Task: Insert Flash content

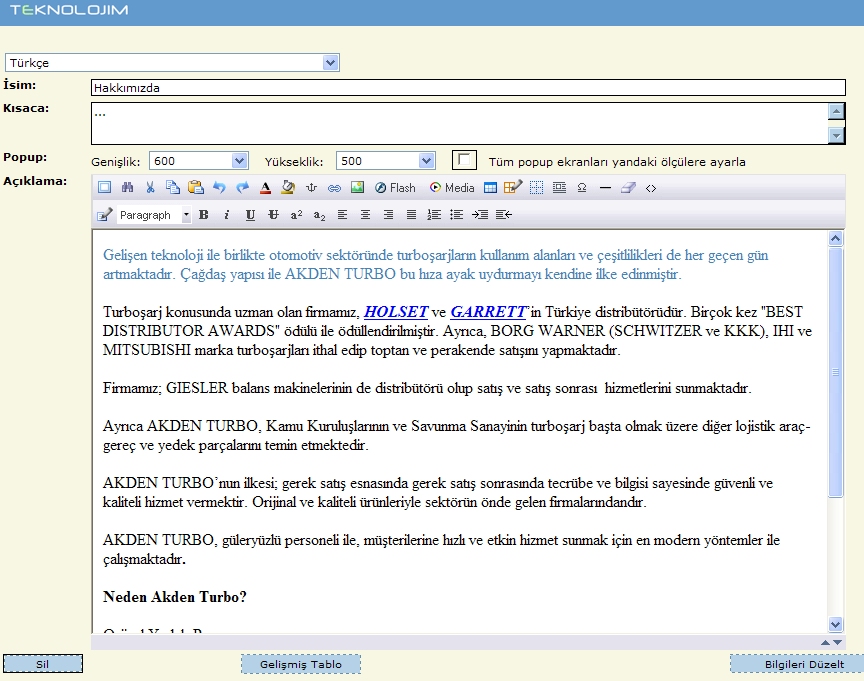Action: [x=395, y=188]
